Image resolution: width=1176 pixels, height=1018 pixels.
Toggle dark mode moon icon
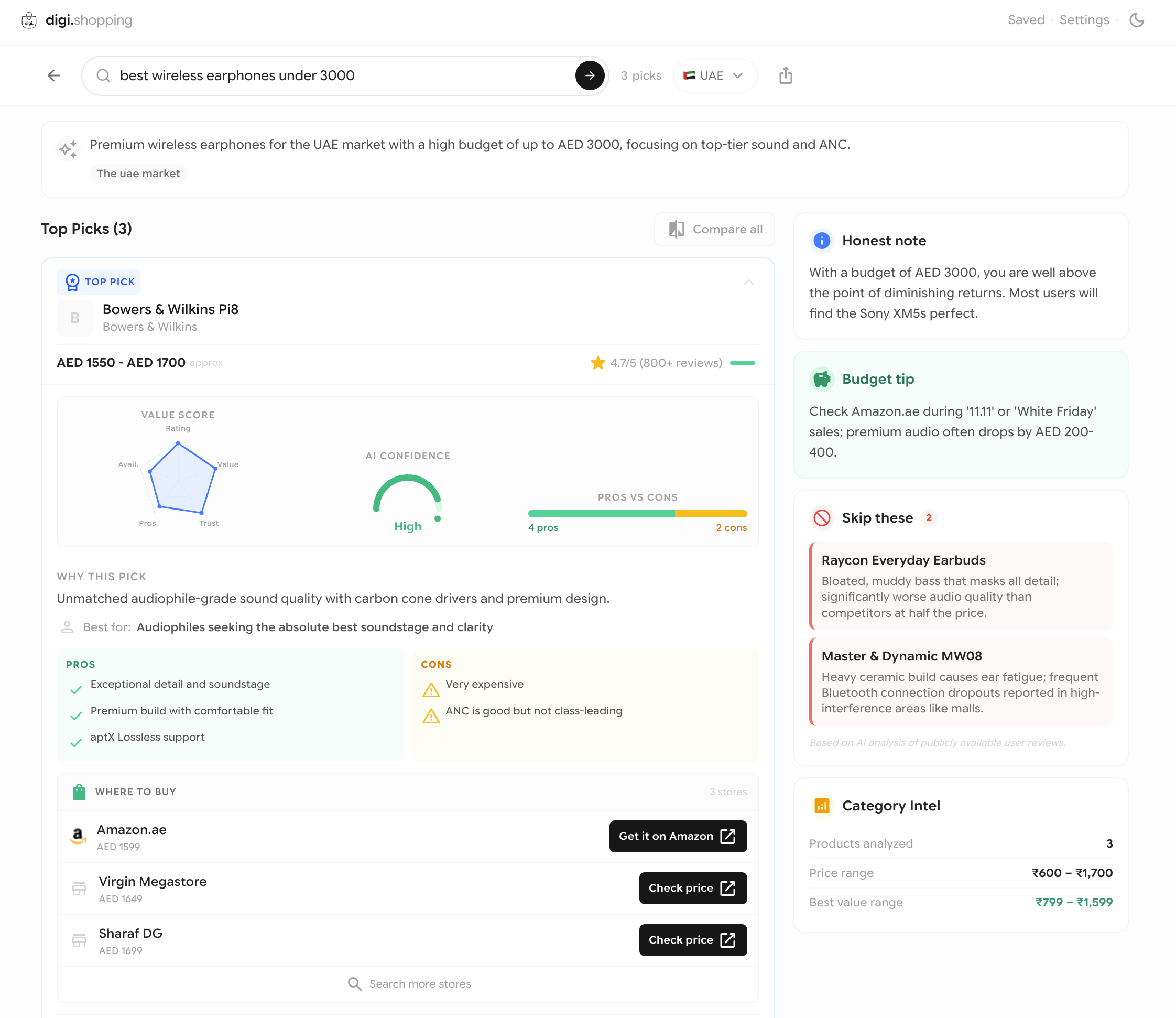1136,20
